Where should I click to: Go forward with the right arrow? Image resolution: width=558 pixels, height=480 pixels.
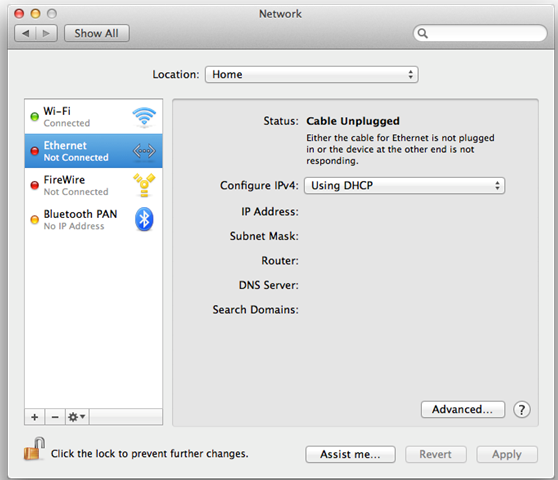(46, 33)
